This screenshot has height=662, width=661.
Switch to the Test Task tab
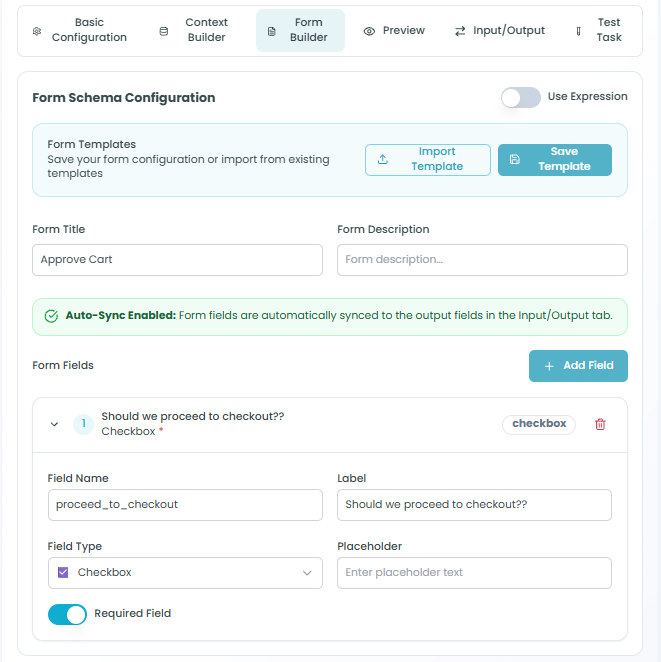point(599,30)
